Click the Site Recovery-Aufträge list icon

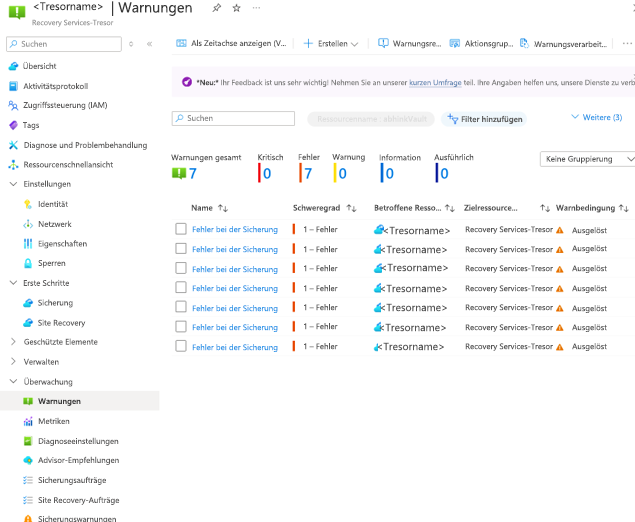pos(28,500)
